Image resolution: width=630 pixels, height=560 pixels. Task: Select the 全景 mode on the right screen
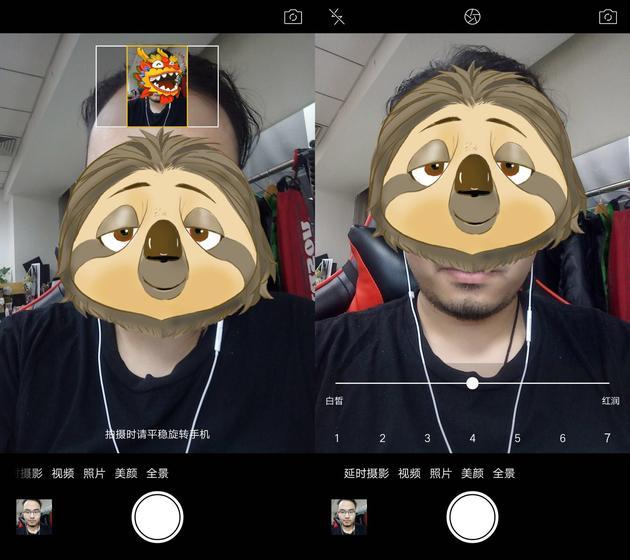504,473
